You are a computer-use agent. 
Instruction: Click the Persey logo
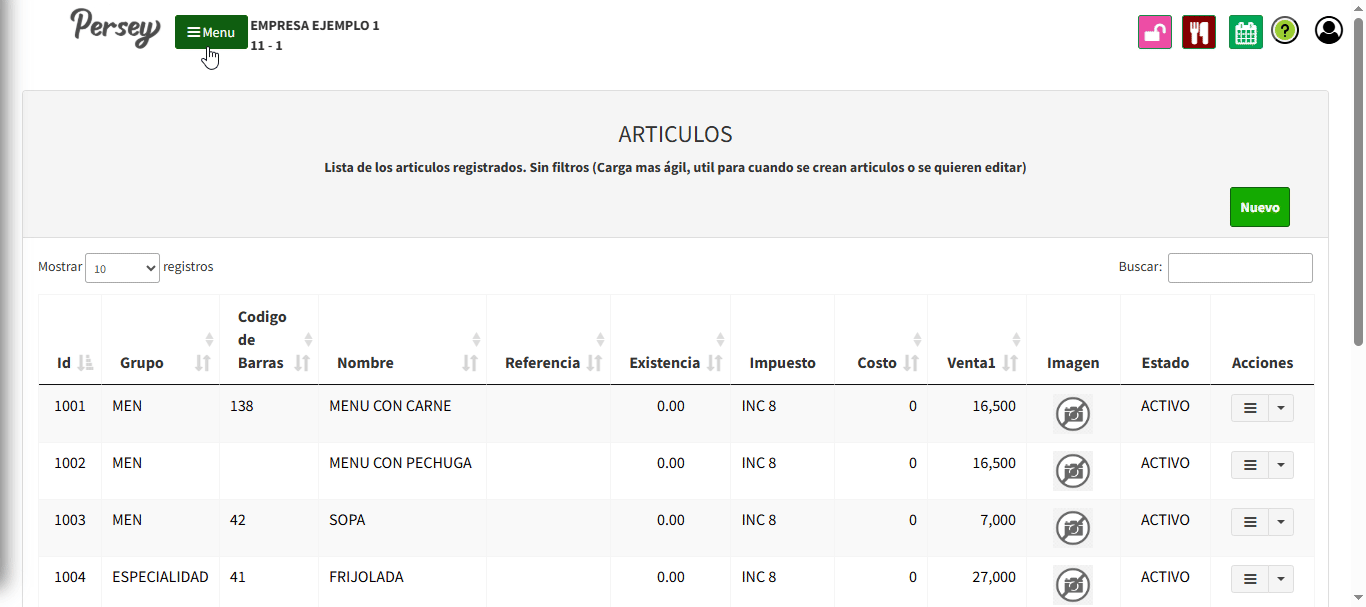click(x=115, y=28)
